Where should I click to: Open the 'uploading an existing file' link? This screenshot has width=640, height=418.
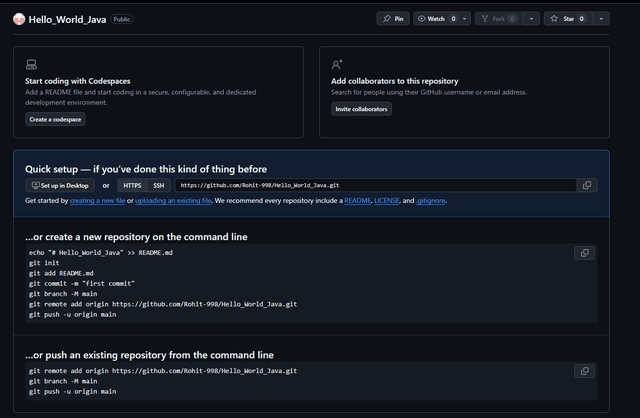pos(175,201)
